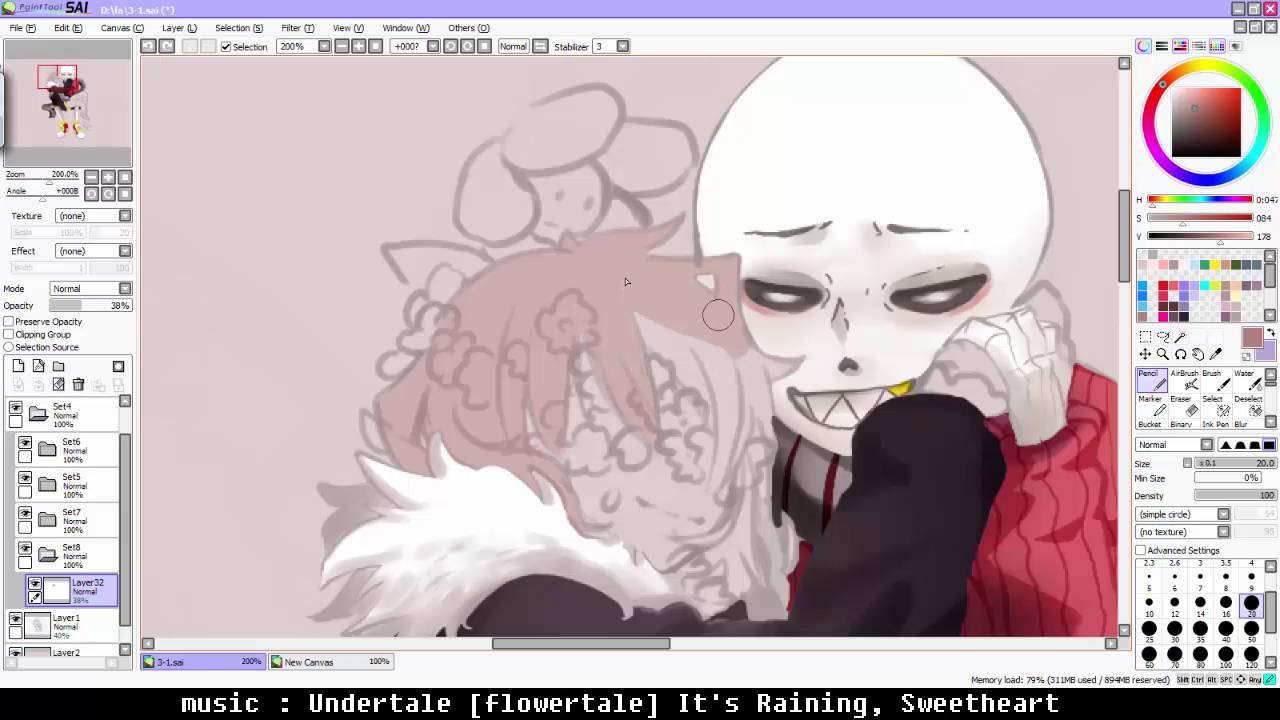Image resolution: width=1280 pixels, height=720 pixels.
Task: Toggle the swatches panel icon
Action: [x=1217, y=46]
